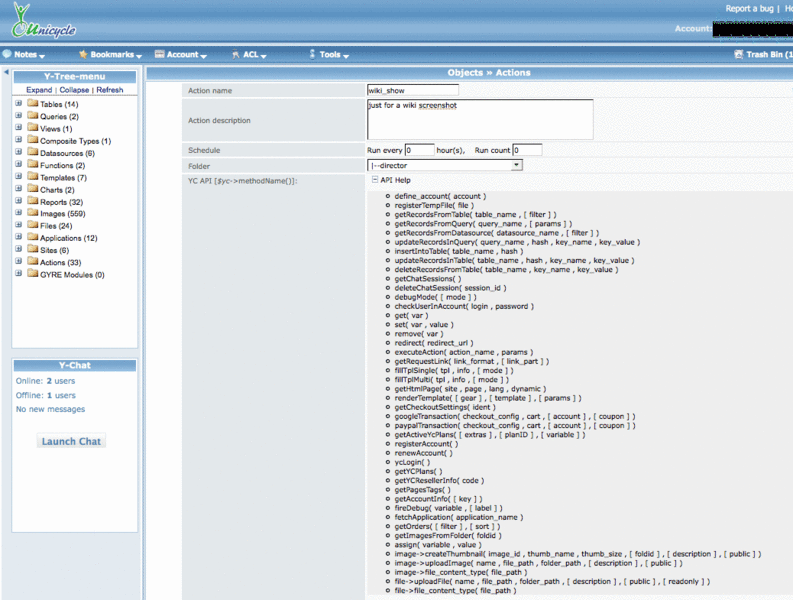793x600 pixels.
Task: Click the Trash Bin icon
Action: (x=738, y=55)
